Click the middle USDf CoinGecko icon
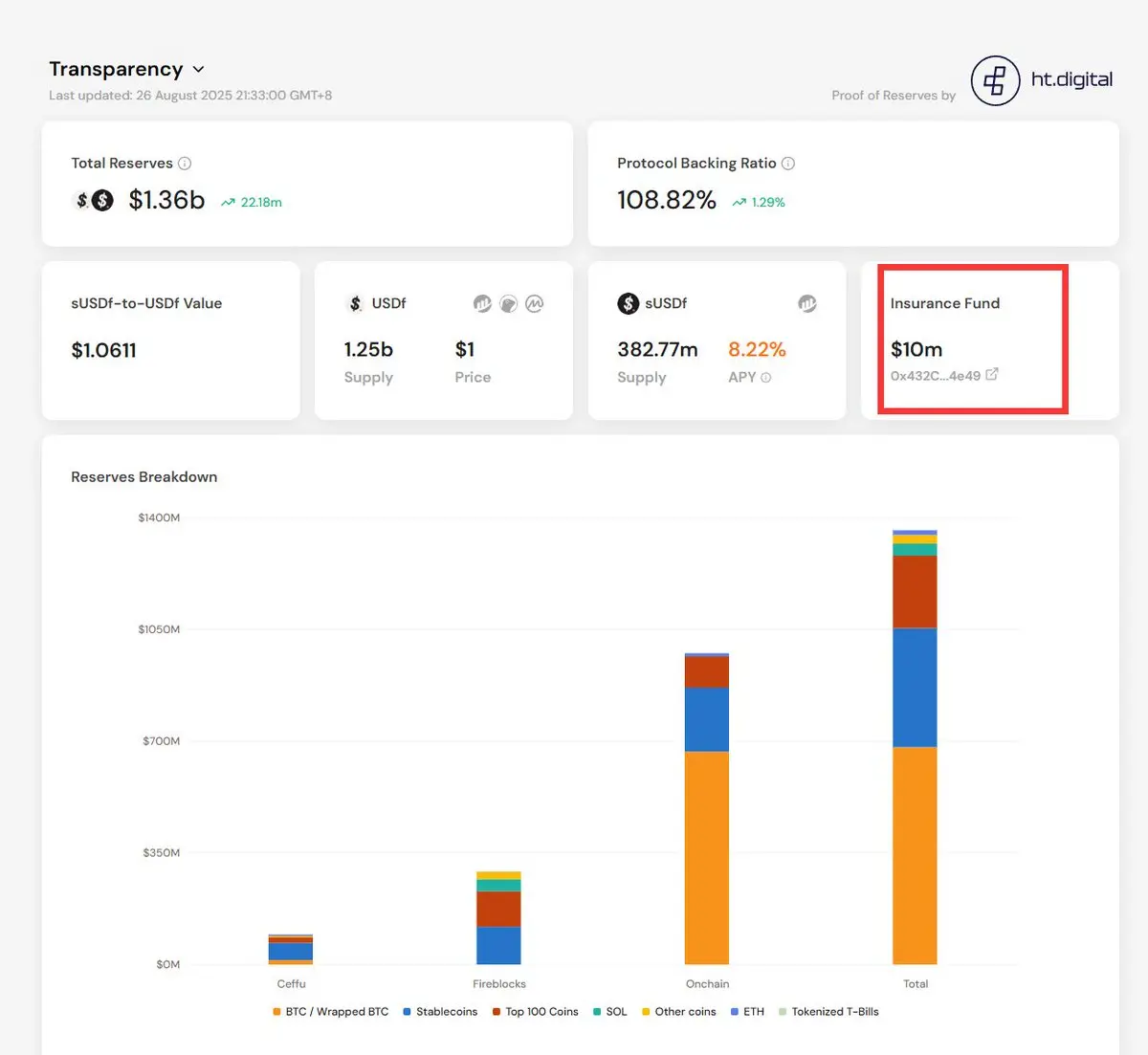1148x1055 pixels. [x=508, y=304]
